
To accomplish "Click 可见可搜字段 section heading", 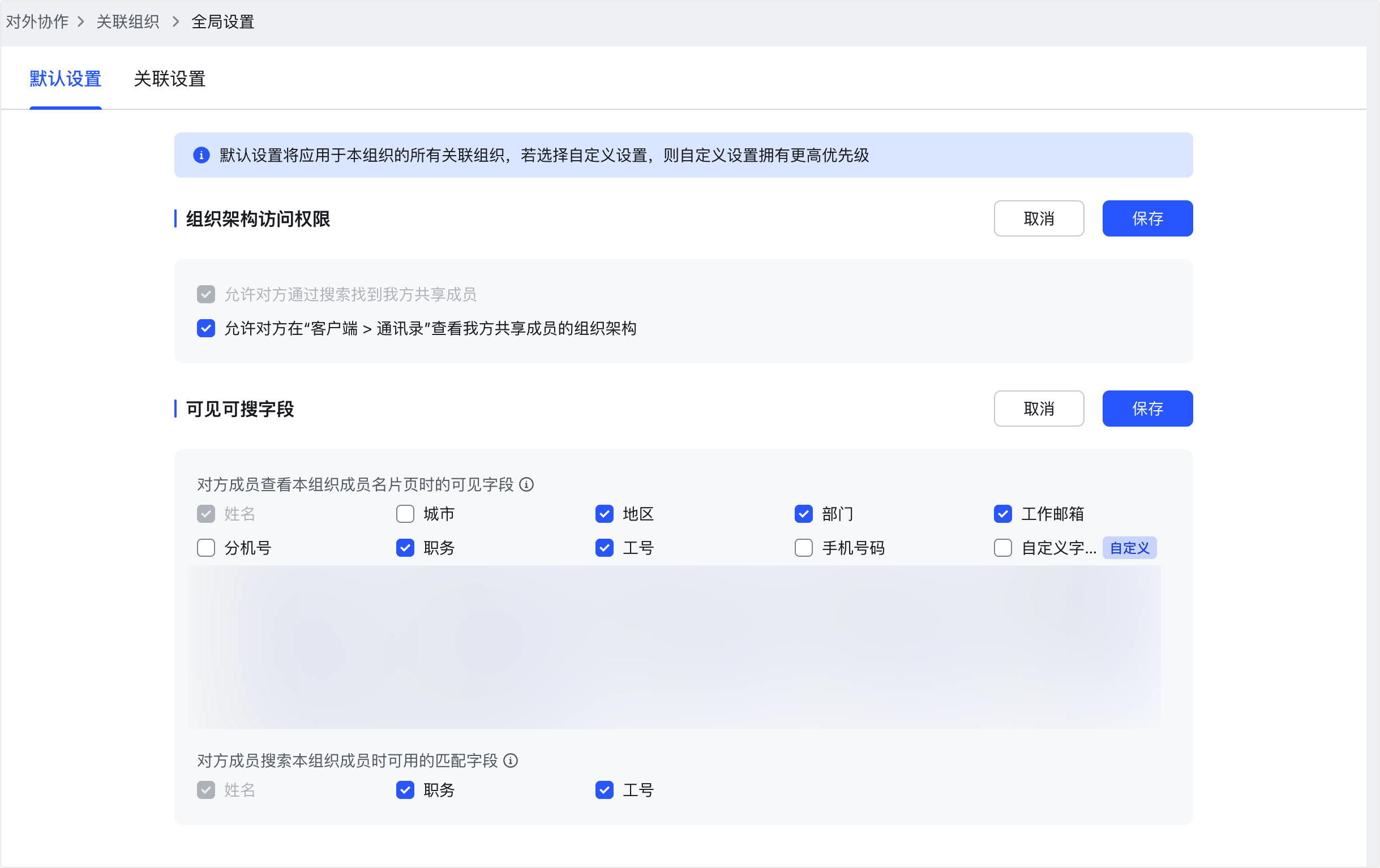I will pos(240,409).
